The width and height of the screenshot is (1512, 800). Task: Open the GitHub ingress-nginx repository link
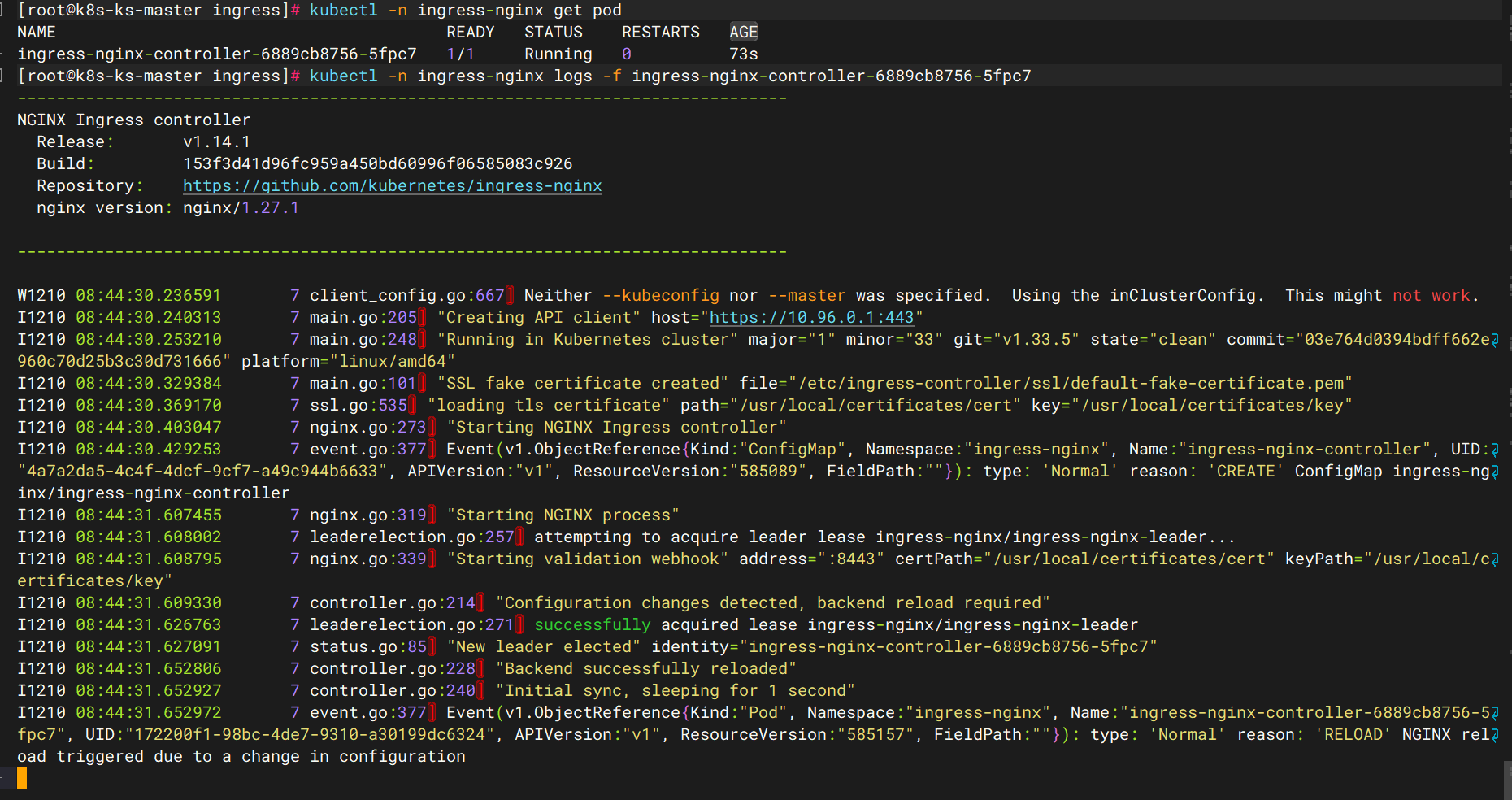coord(392,186)
